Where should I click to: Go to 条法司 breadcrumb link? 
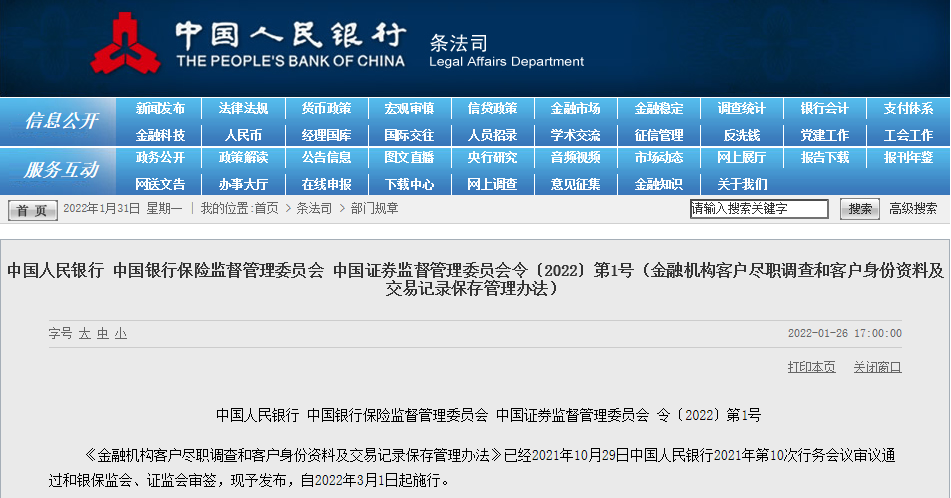pyautogui.click(x=314, y=209)
